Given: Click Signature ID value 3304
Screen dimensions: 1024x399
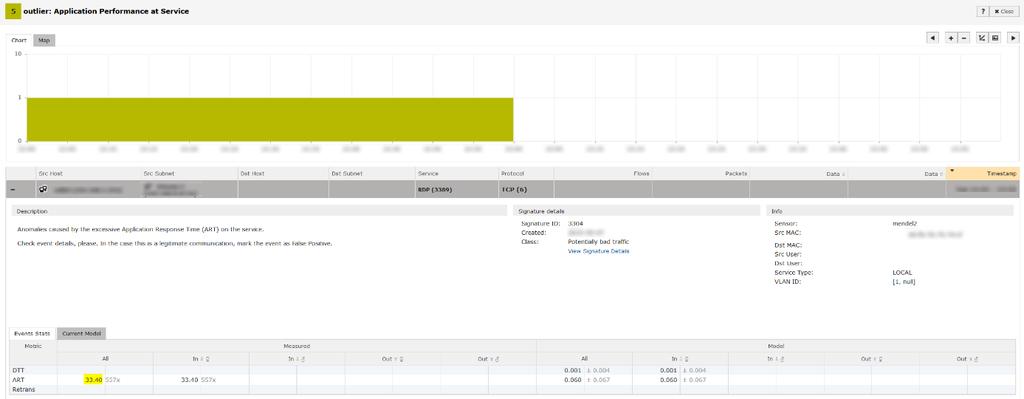Looking at the screenshot, I should tap(575, 224).
